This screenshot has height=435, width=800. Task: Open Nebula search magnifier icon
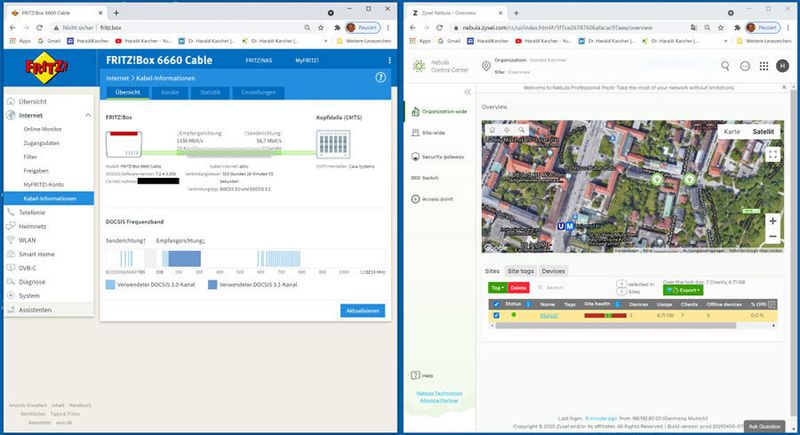(725, 66)
